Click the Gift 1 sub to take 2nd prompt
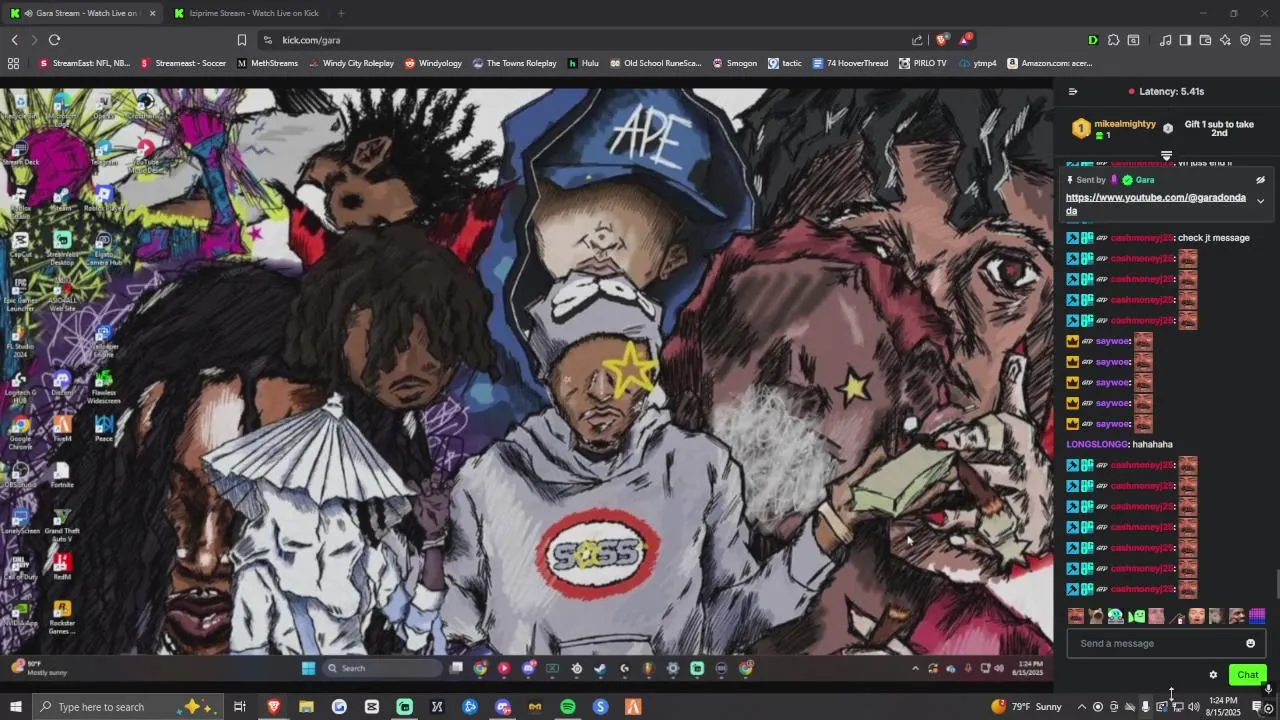Screen dimensions: 1280x720 pos(1219,129)
